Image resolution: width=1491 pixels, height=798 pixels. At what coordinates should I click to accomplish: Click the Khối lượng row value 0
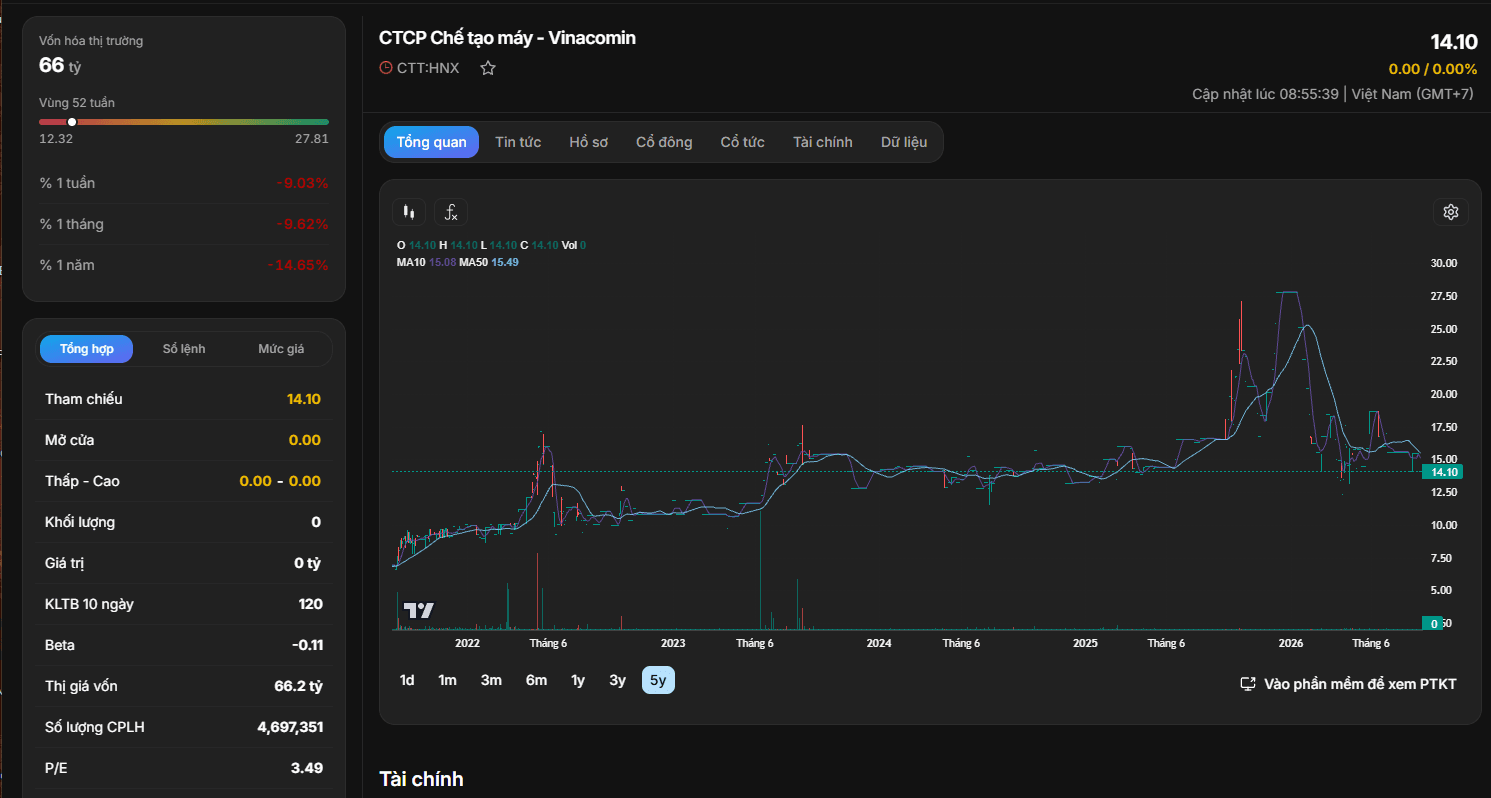316,522
